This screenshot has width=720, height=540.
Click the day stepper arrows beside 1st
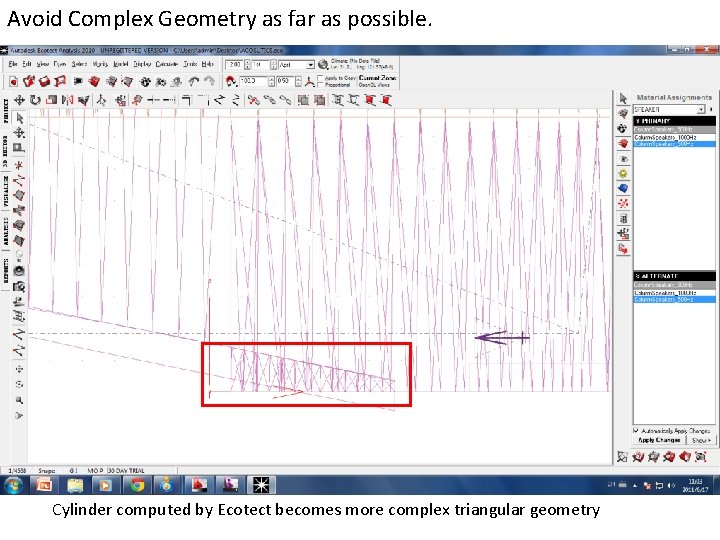click(274, 65)
